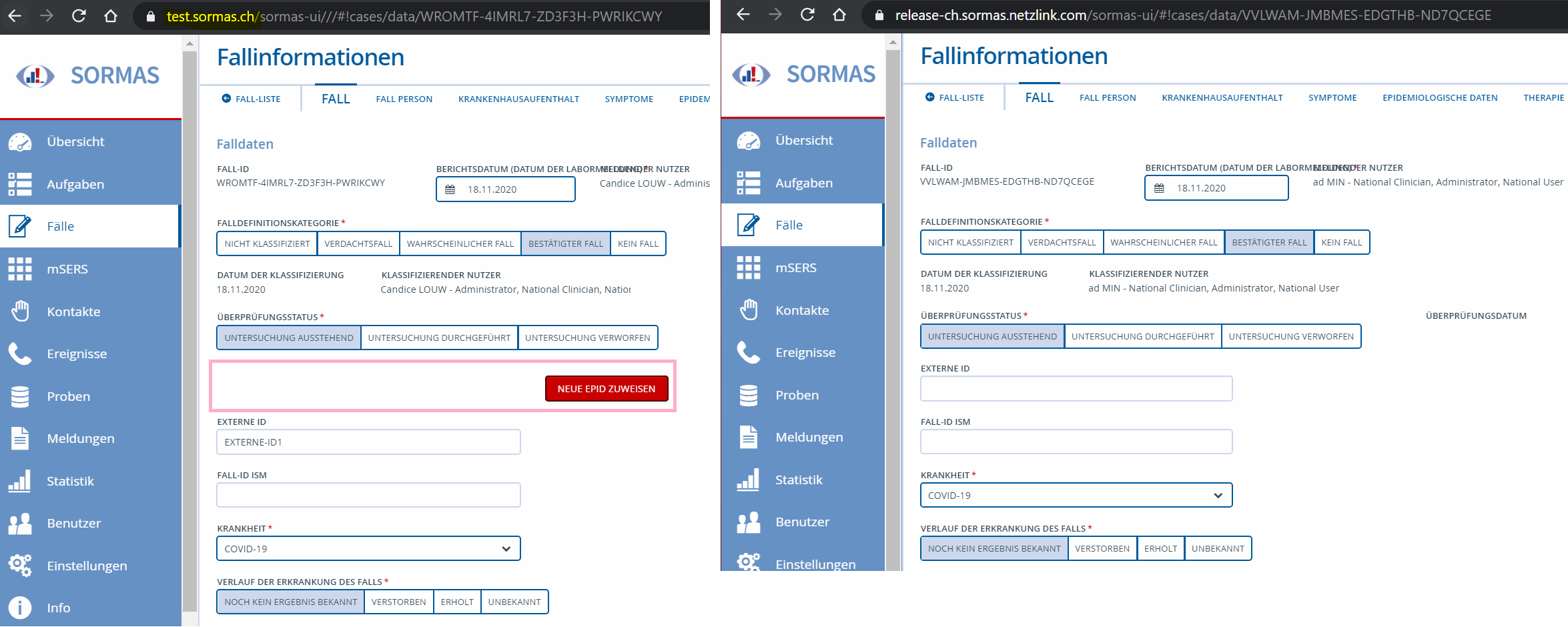Click the right window's SORMAS logo
This screenshot has height=627, width=1568.
click(803, 74)
